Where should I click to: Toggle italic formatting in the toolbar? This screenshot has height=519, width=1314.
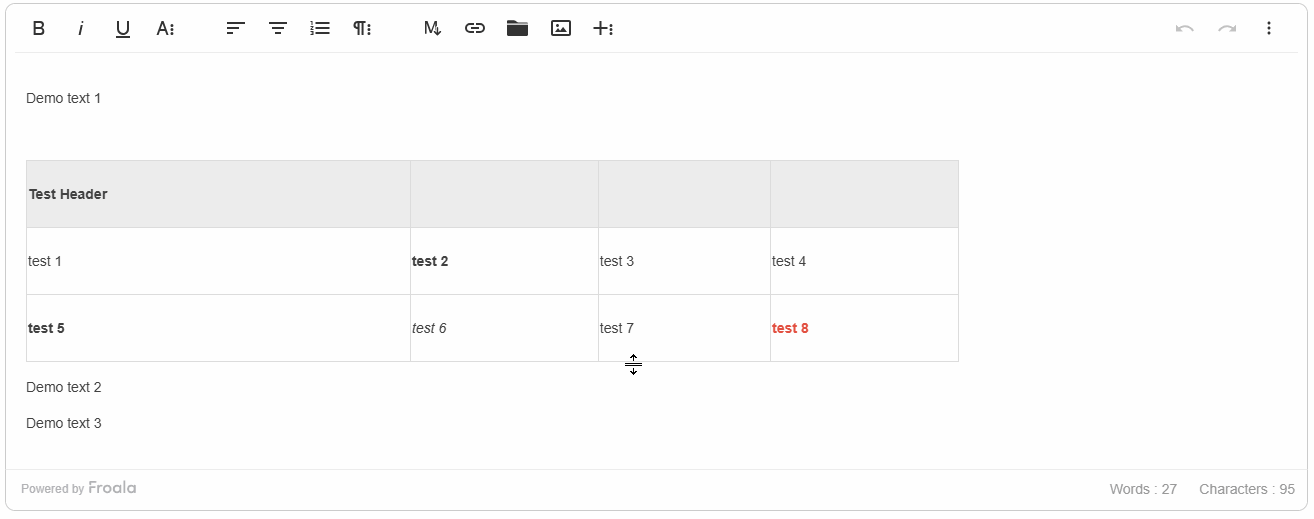pyautogui.click(x=81, y=28)
